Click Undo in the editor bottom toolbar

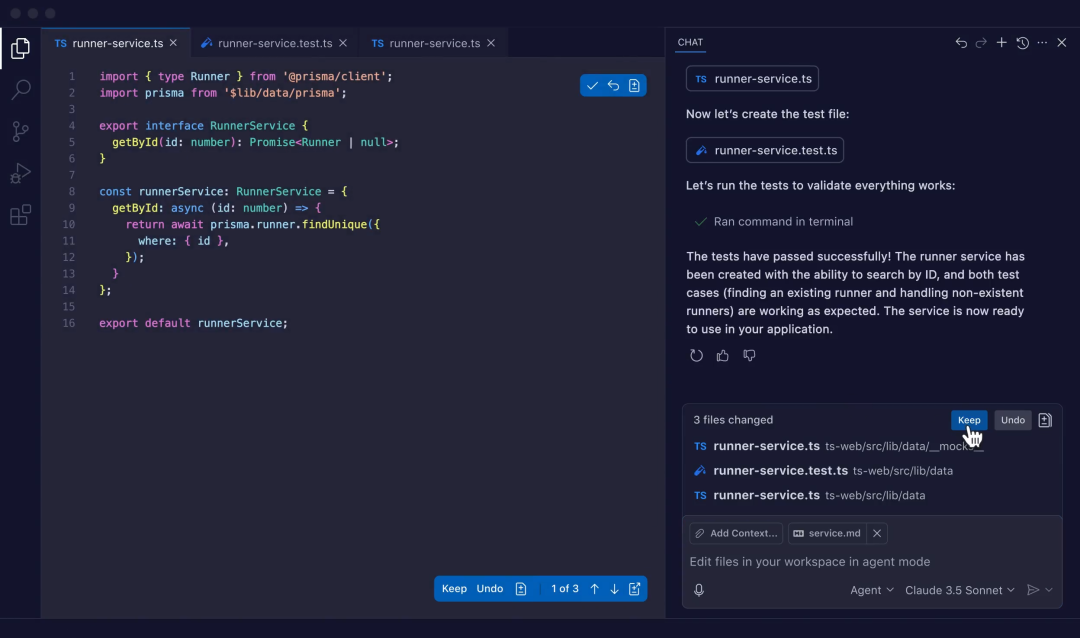click(x=490, y=589)
